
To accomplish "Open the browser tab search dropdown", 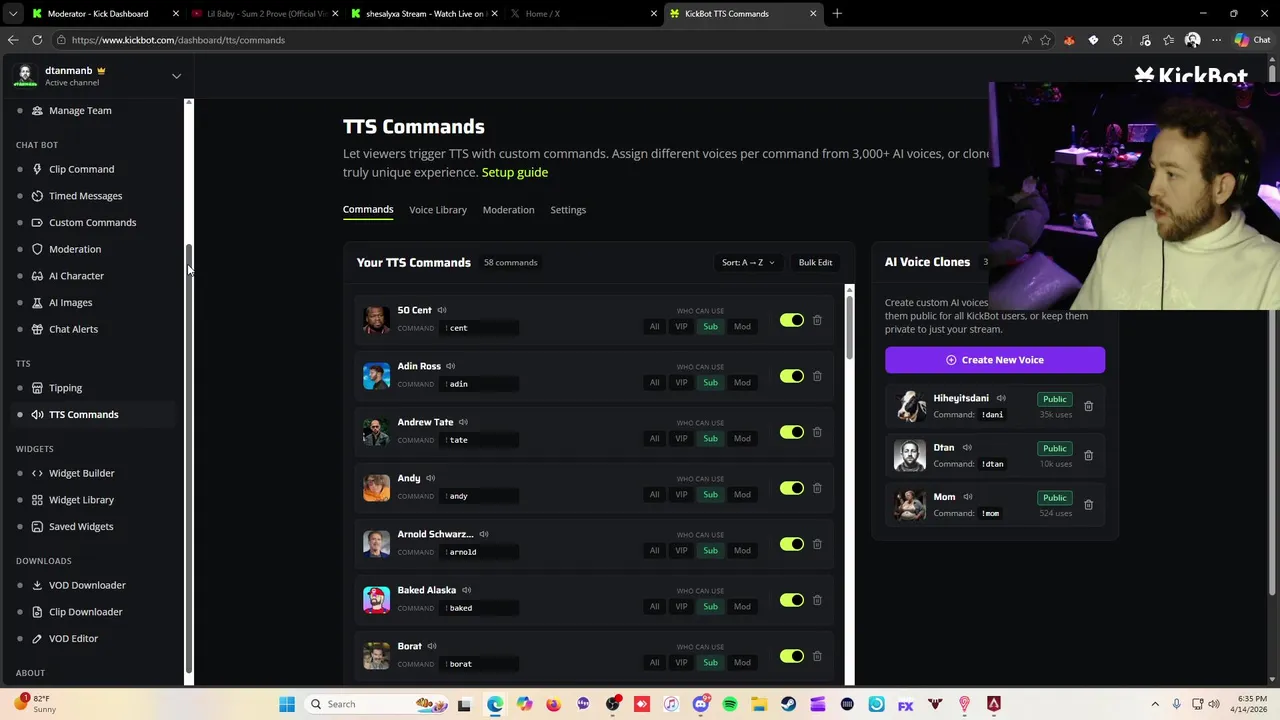I will point(13,13).
